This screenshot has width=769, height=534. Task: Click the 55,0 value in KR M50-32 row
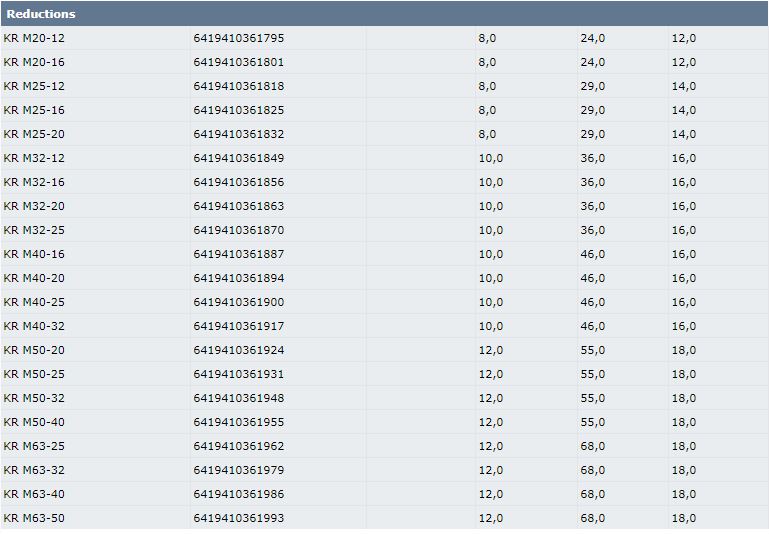coord(592,399)
